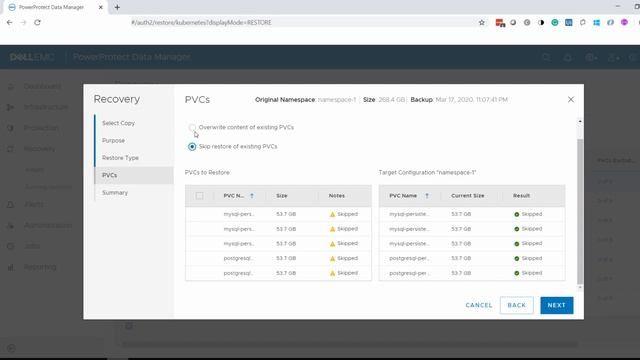Click the Windows-logo browser extension icon
This screenshot has height=360, width=640.
[596, 22]
